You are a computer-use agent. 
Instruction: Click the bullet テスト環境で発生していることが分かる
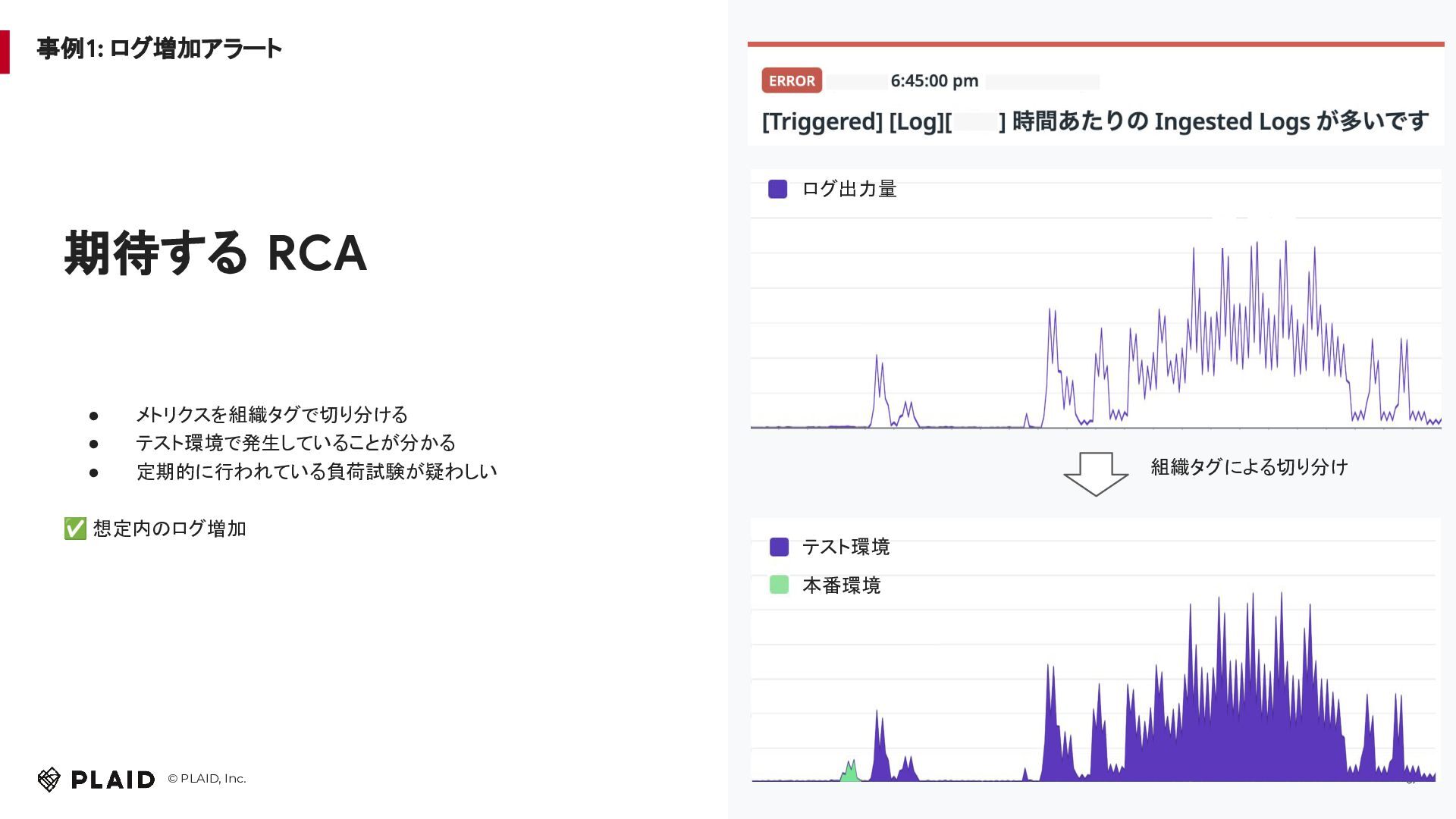click(x=296, y=443)
